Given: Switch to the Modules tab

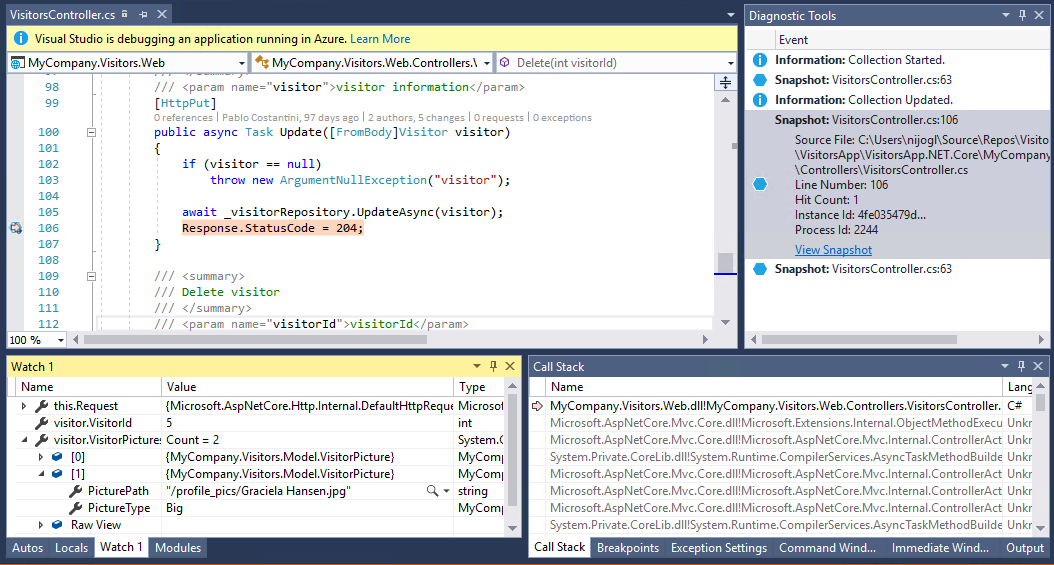Looking at the screenshot, I should click(178, 548).
